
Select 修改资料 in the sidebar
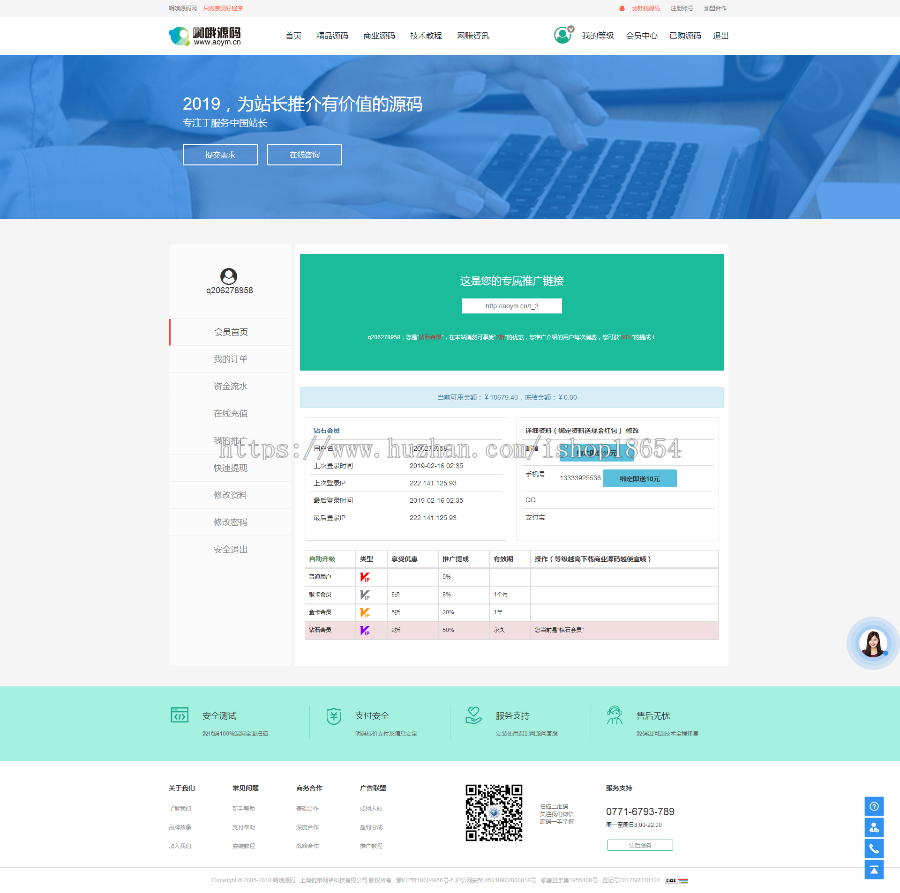tap(230, 495)
